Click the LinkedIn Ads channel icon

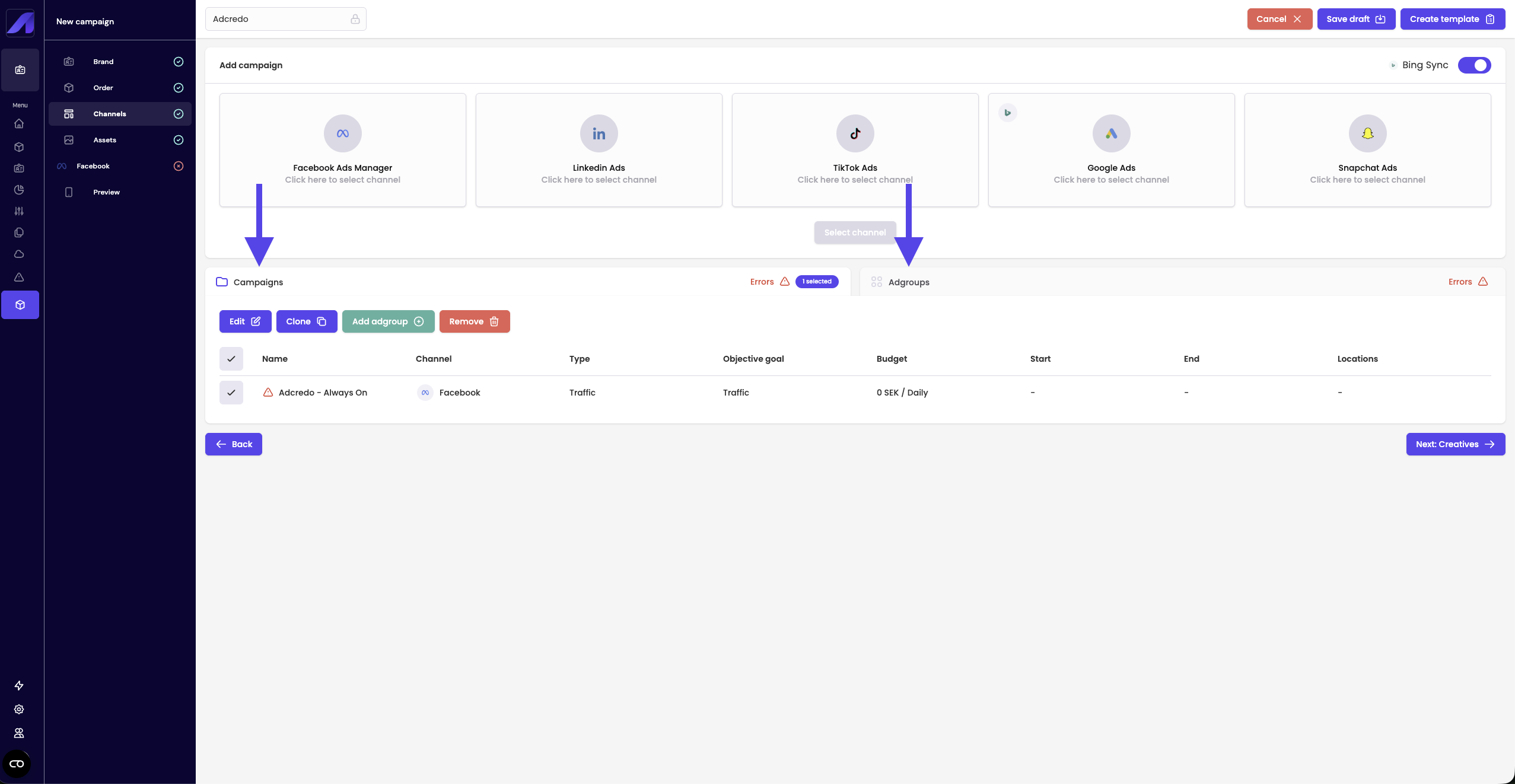[599, 133]
